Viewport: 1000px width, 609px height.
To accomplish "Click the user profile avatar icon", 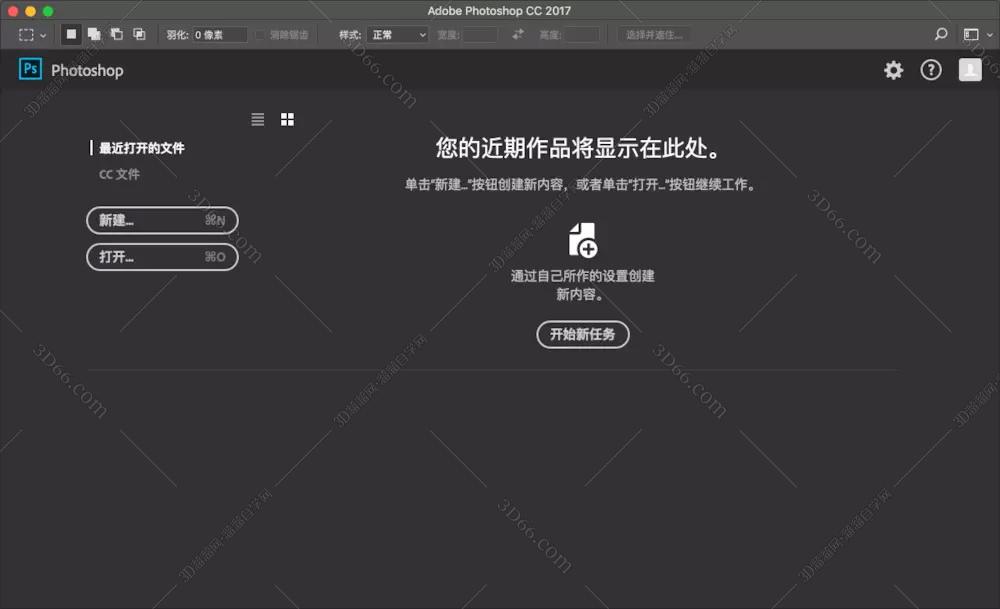I will pos(969,70).
